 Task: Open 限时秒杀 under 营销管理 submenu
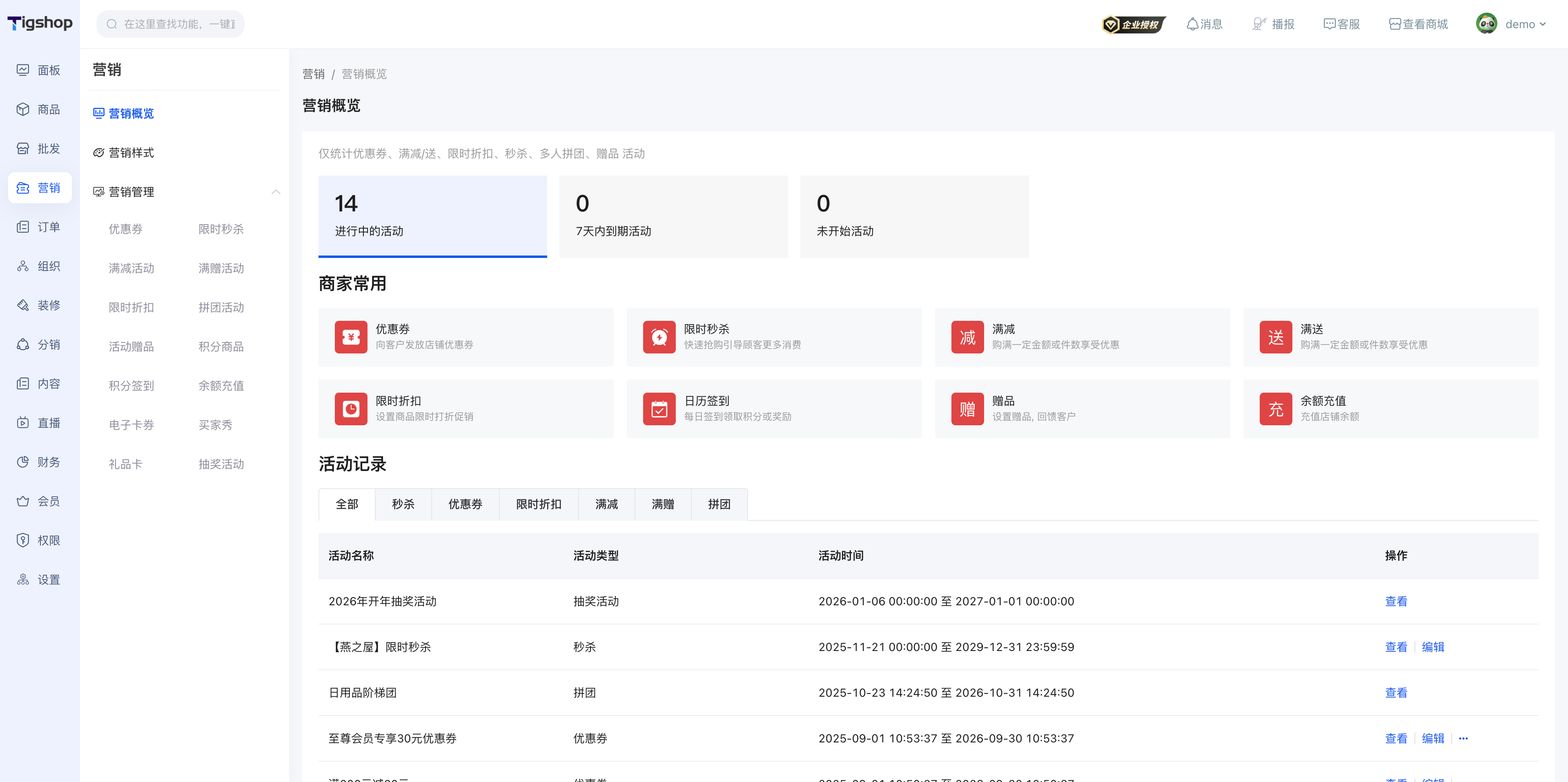point(221,229)
